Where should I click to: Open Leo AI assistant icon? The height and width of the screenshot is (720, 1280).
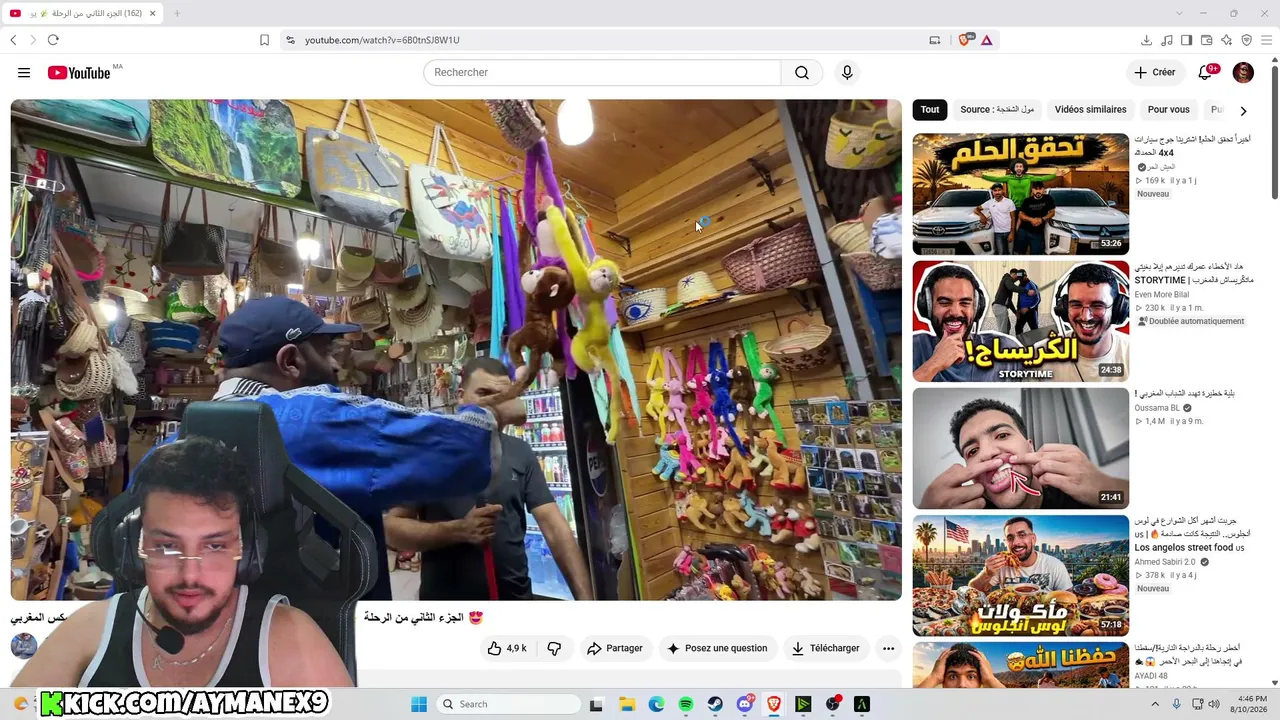tap(1226, 40)
